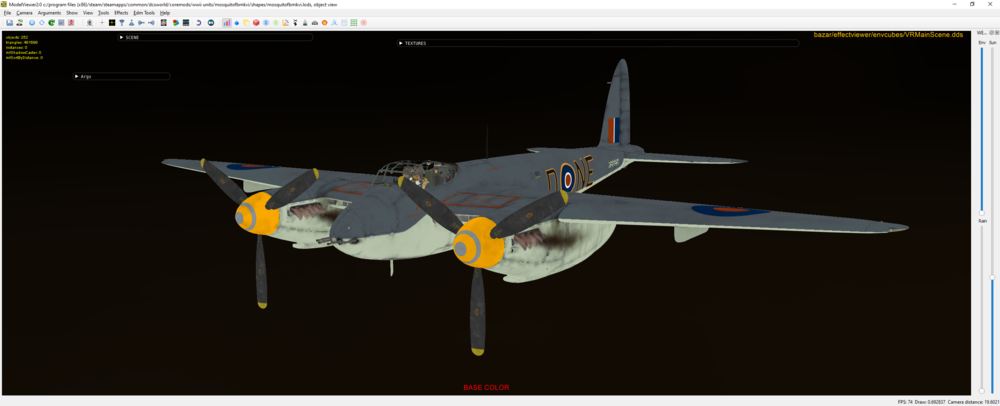Click the purple curved arrow icon
The width and height of the screenshot is (1000, 406).
199,22
